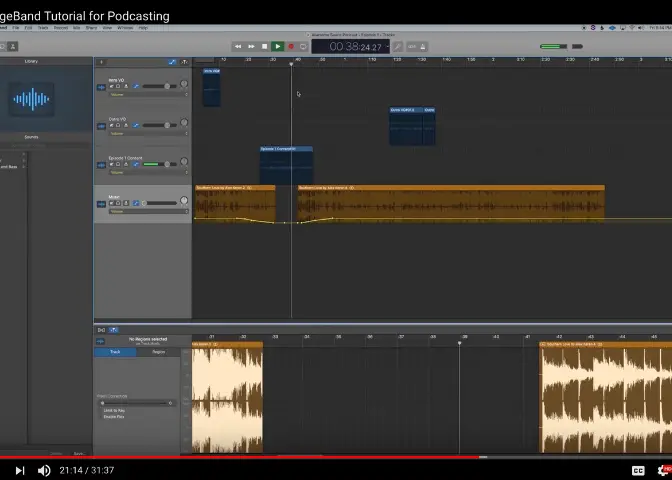Image resolution: width=672 pixels, height=480 pixels.
Task: Click Episode 1 Content record enable icon
Action: pyautogui.click(x=126, y=165)
